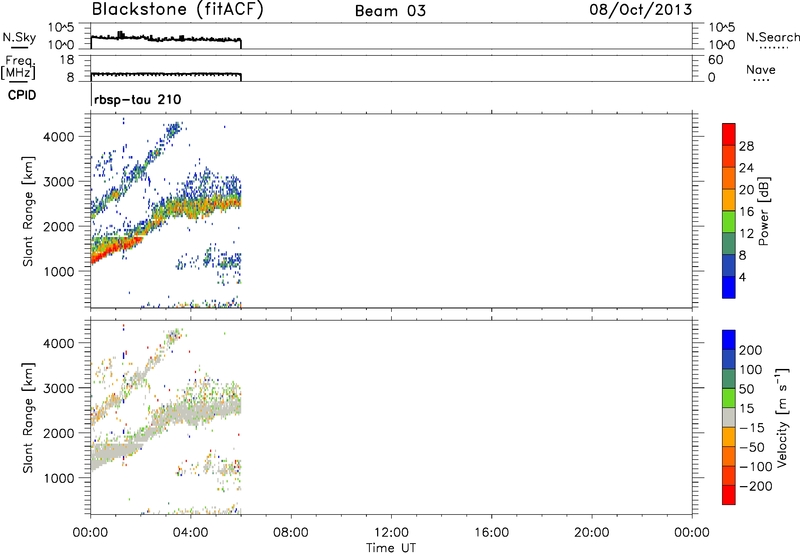Click the '4' power colorbar tick label

click(x=743, y=277)
